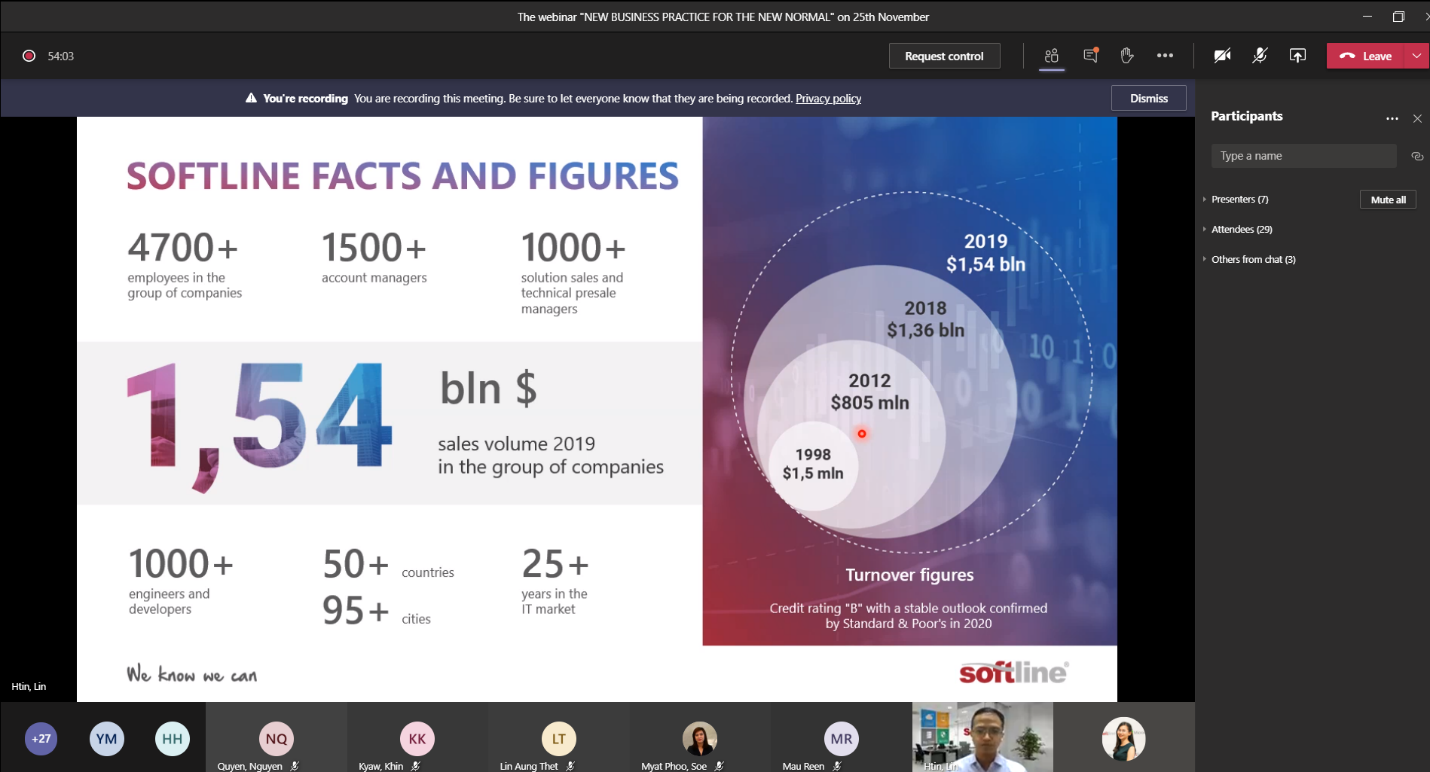This screenshot has width=1430, height=772.
Task: Dismiss the recording notification banner
Action: [1149, 98]
